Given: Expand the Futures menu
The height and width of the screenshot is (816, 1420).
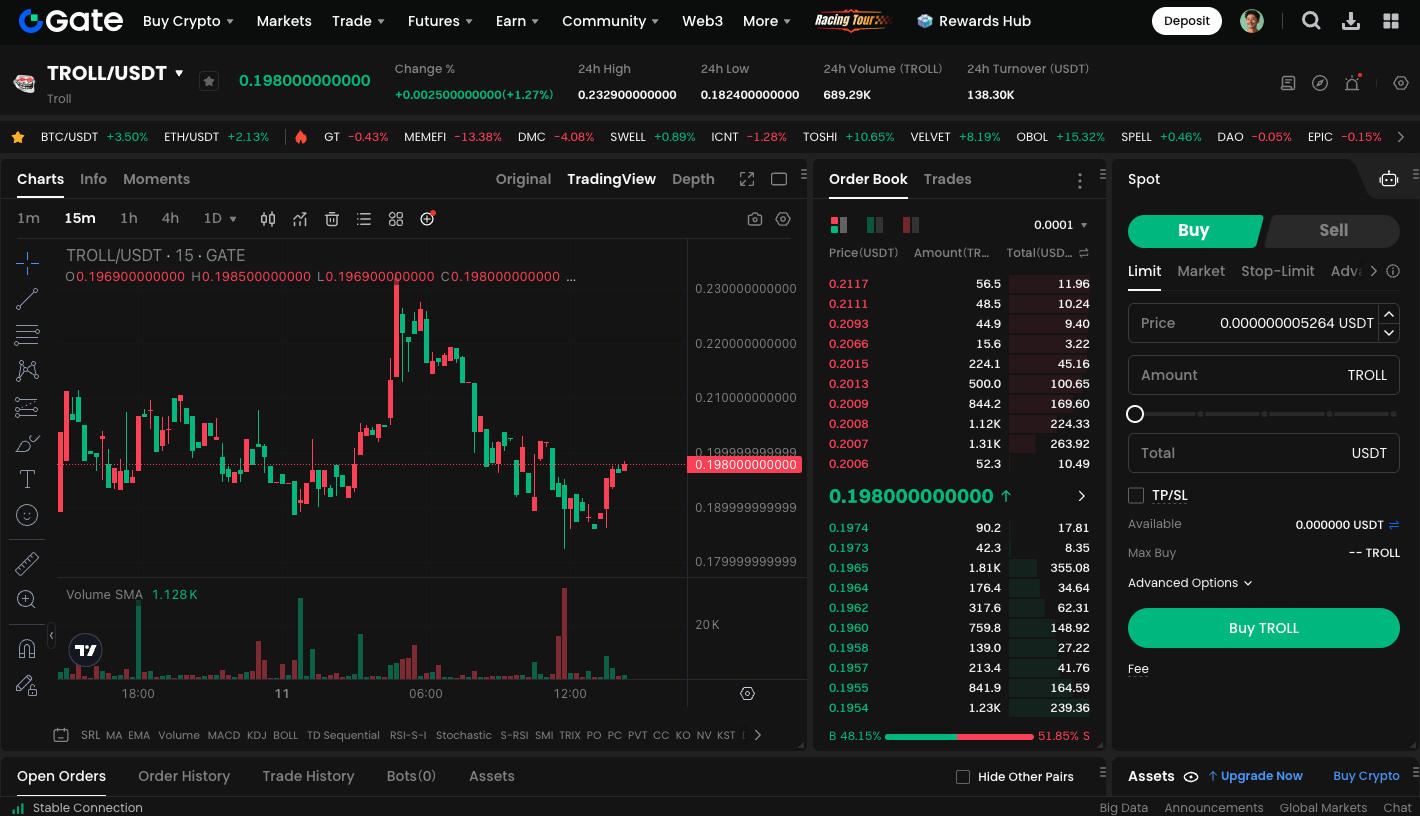Looking at the screenshot, I should coord(440,21).
